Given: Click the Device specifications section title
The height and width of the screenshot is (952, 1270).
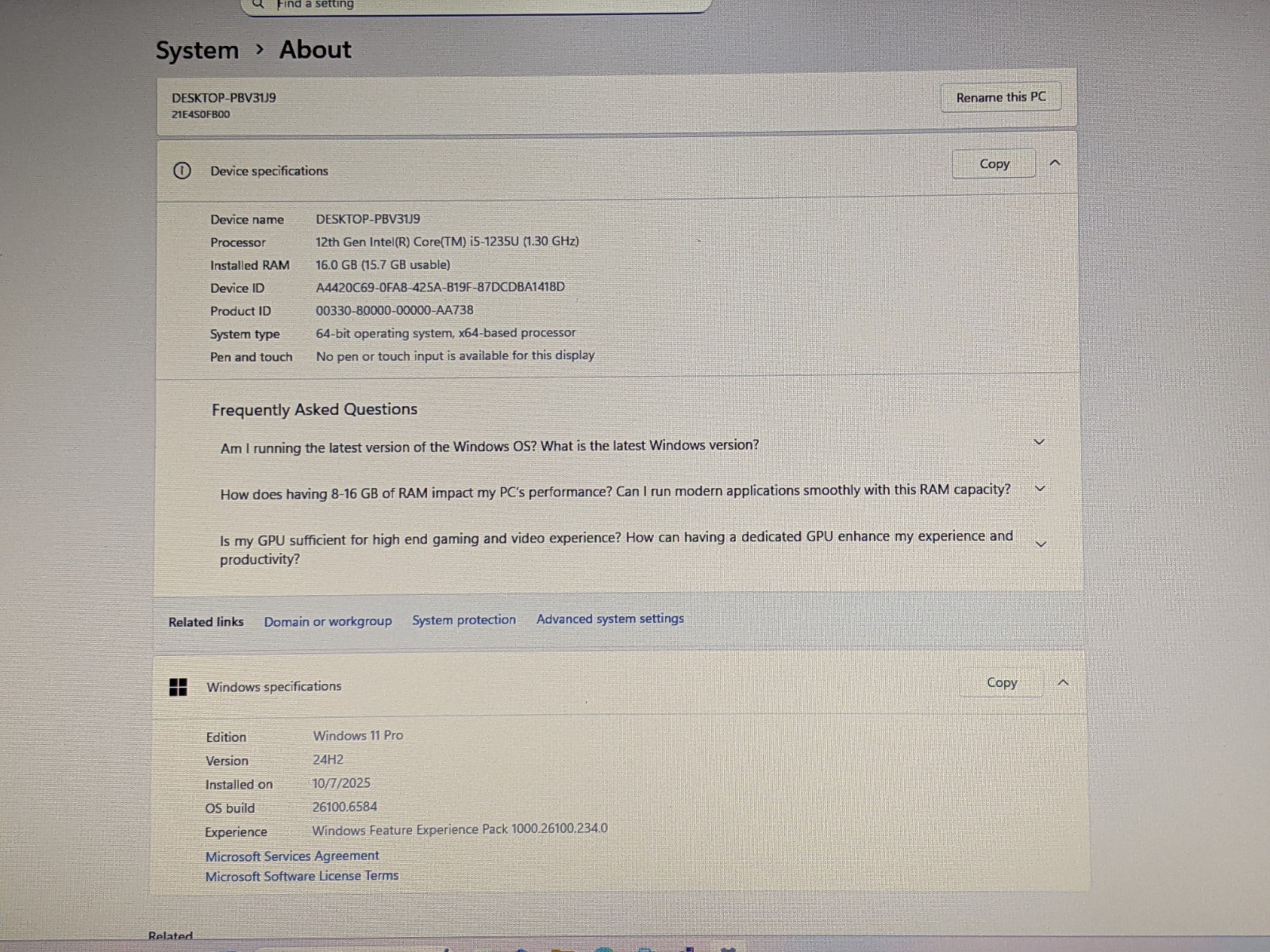Looking at the screenshot, I should pyautogui.click(x=269, y=171).
